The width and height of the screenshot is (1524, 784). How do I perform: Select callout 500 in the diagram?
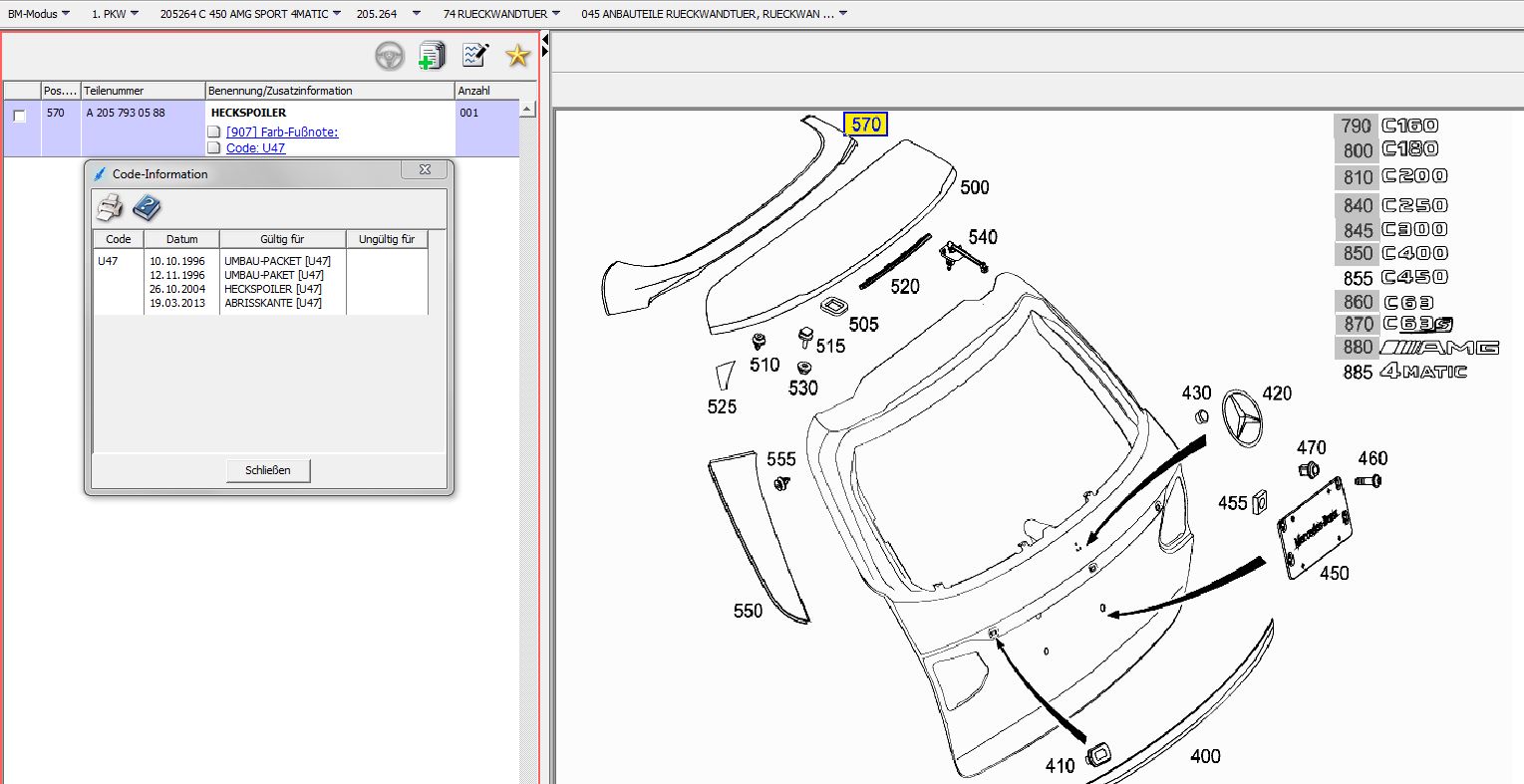point(975,187)
